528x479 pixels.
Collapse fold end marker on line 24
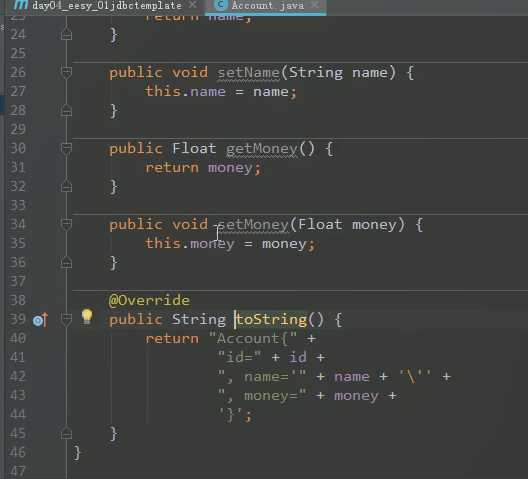pyautogui.click(x=66, y=35)
